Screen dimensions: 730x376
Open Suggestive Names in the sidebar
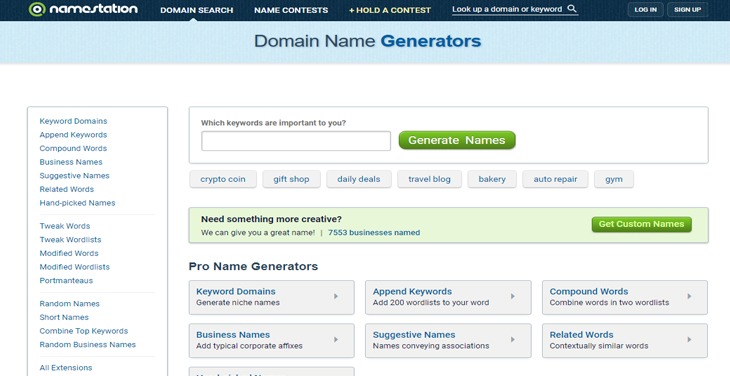pyautogui.click(x=74, y=175)
